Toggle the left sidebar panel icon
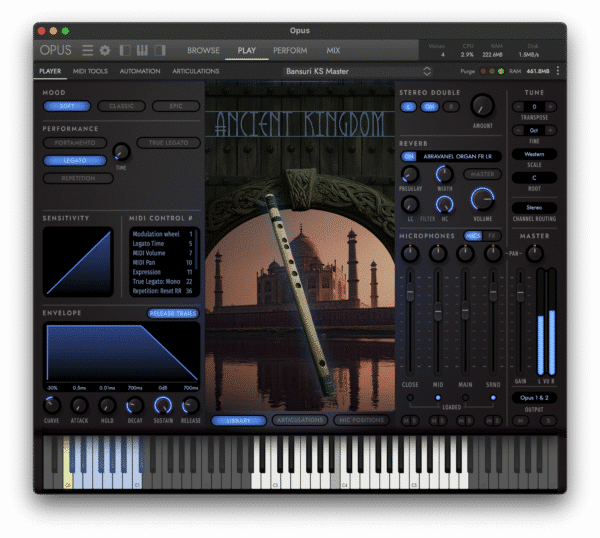The width and height of the screenshot is (600, 538). coord(125,51)
